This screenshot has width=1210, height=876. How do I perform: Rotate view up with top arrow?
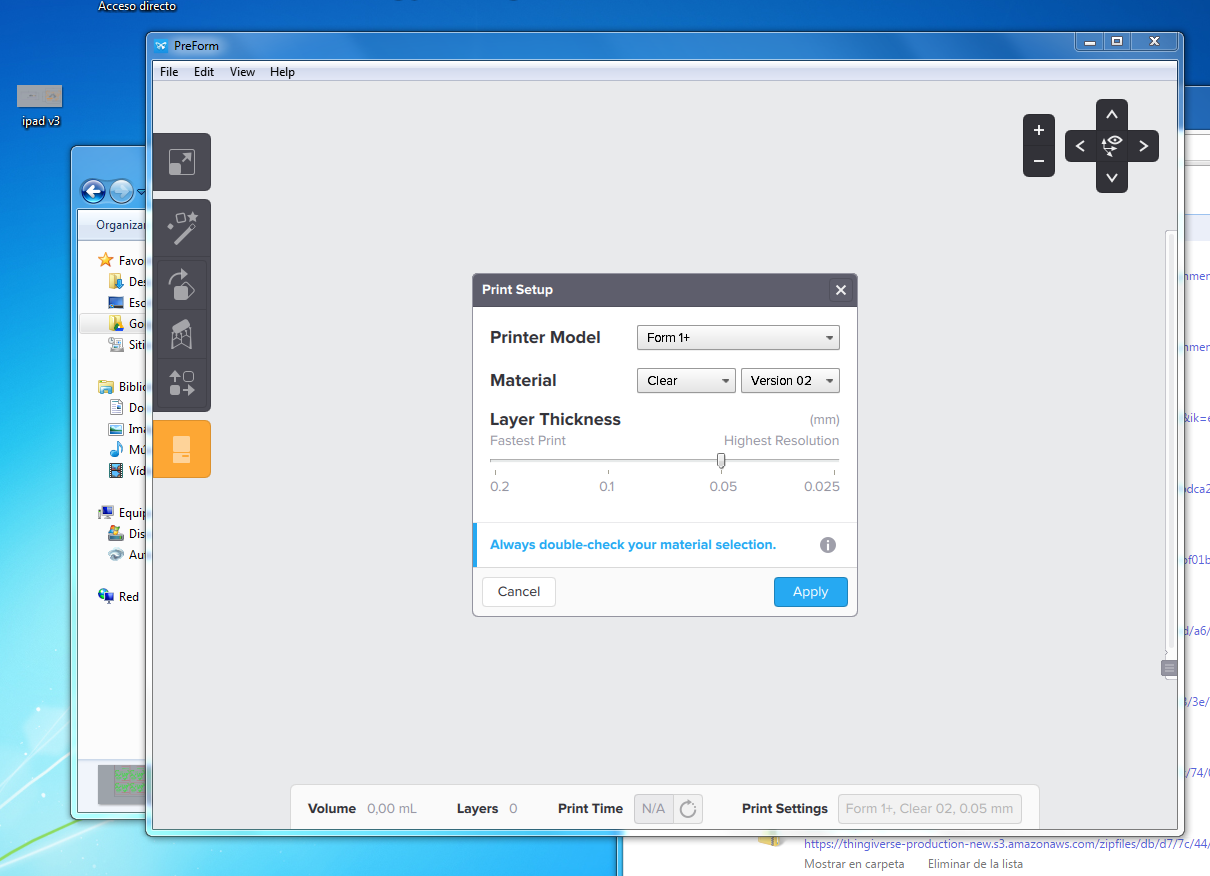[1112, 114]
